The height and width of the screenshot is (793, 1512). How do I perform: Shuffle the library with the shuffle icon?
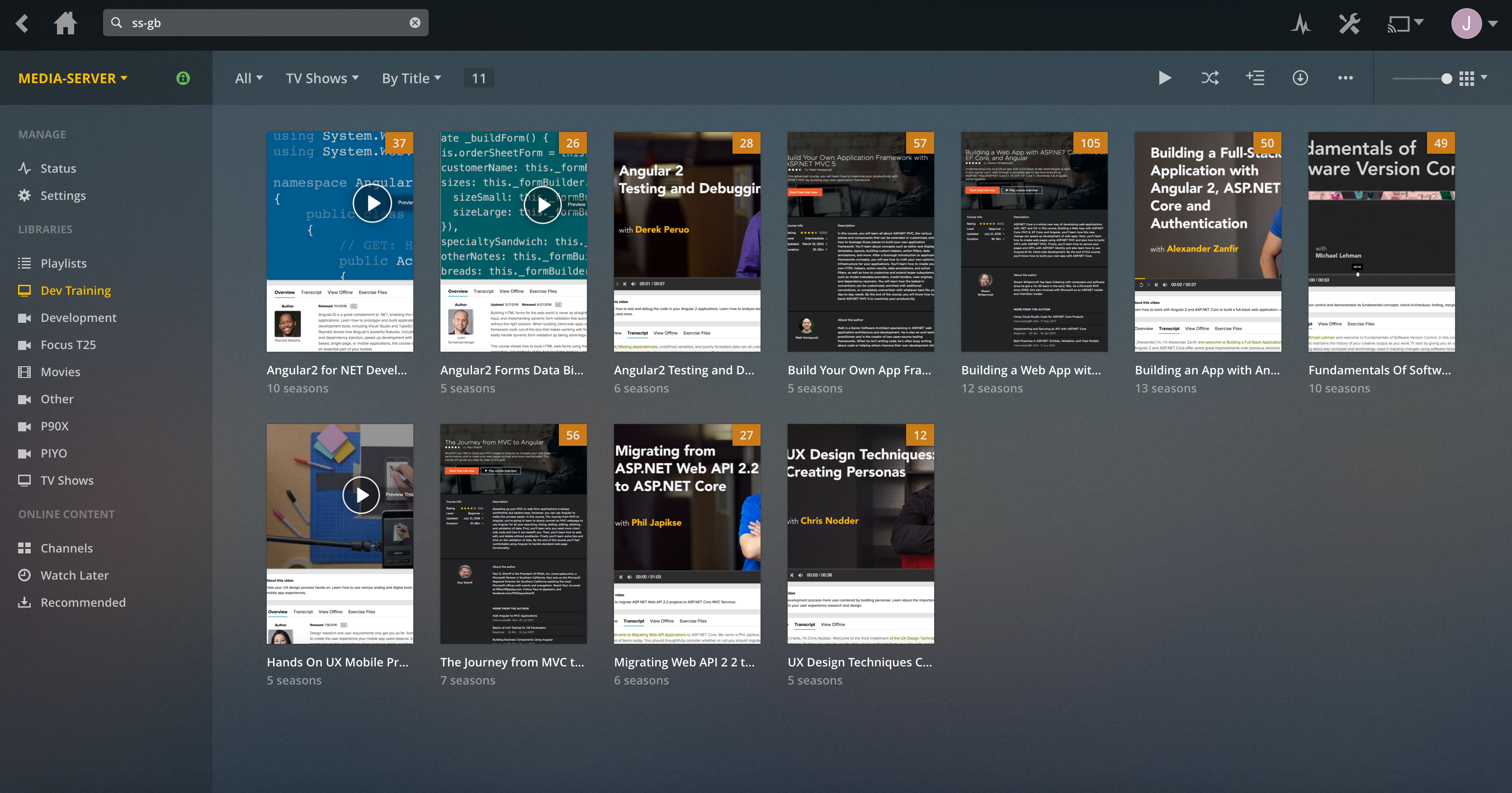pyautogui.click(x=1210, y=78)
